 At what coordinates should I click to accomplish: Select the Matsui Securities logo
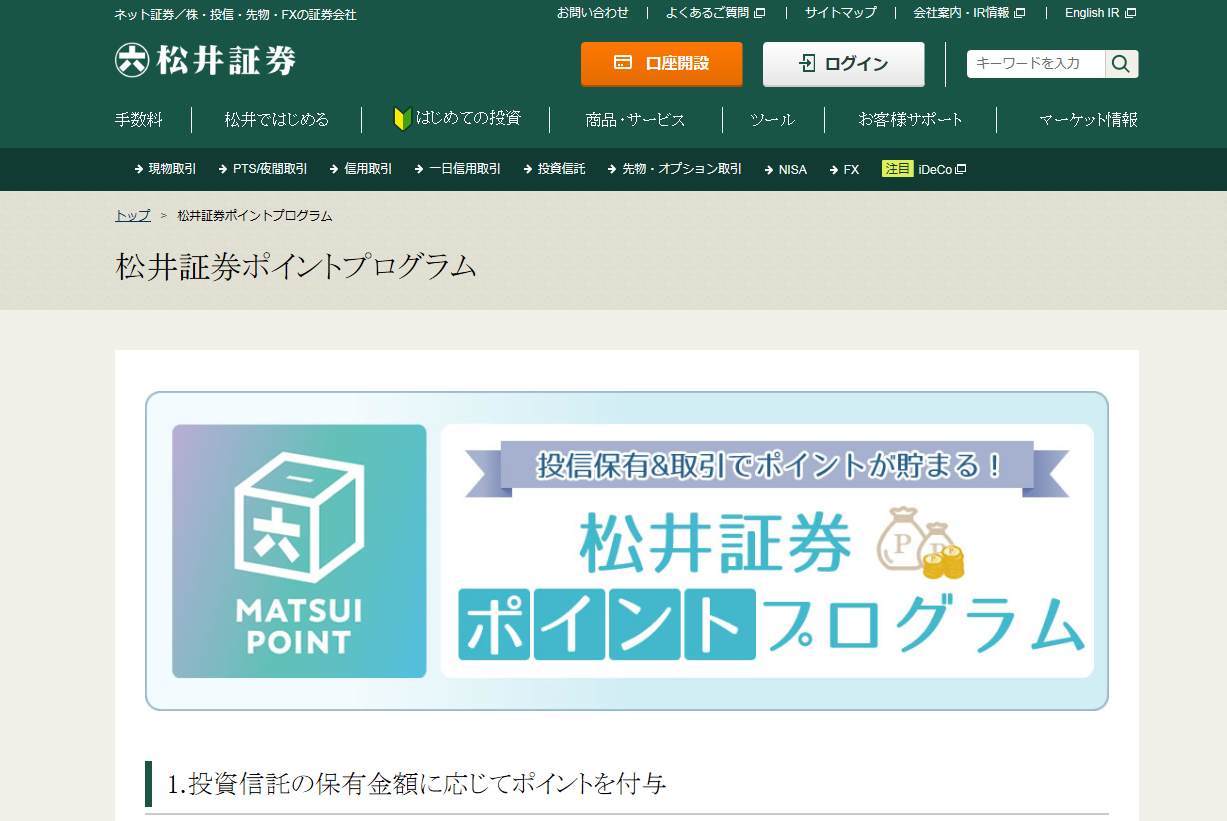tap(203, 60)
